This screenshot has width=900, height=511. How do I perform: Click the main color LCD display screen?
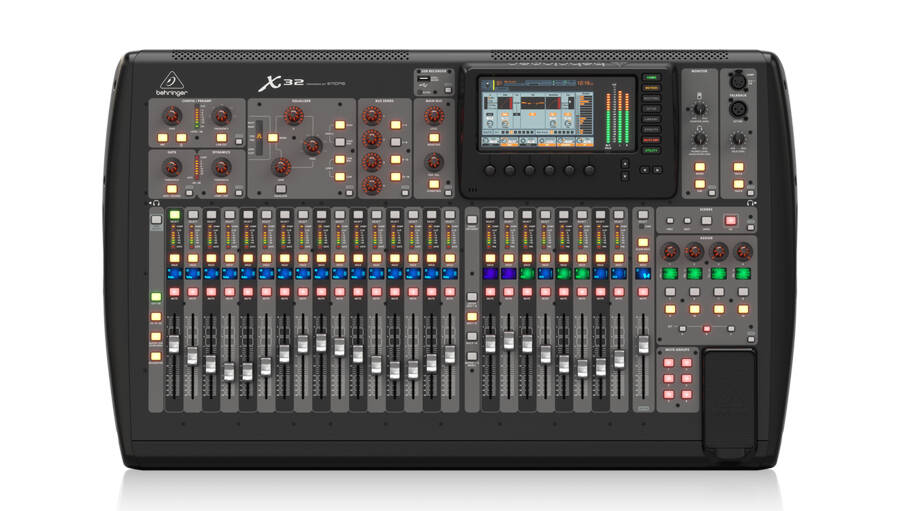point(537,113)
